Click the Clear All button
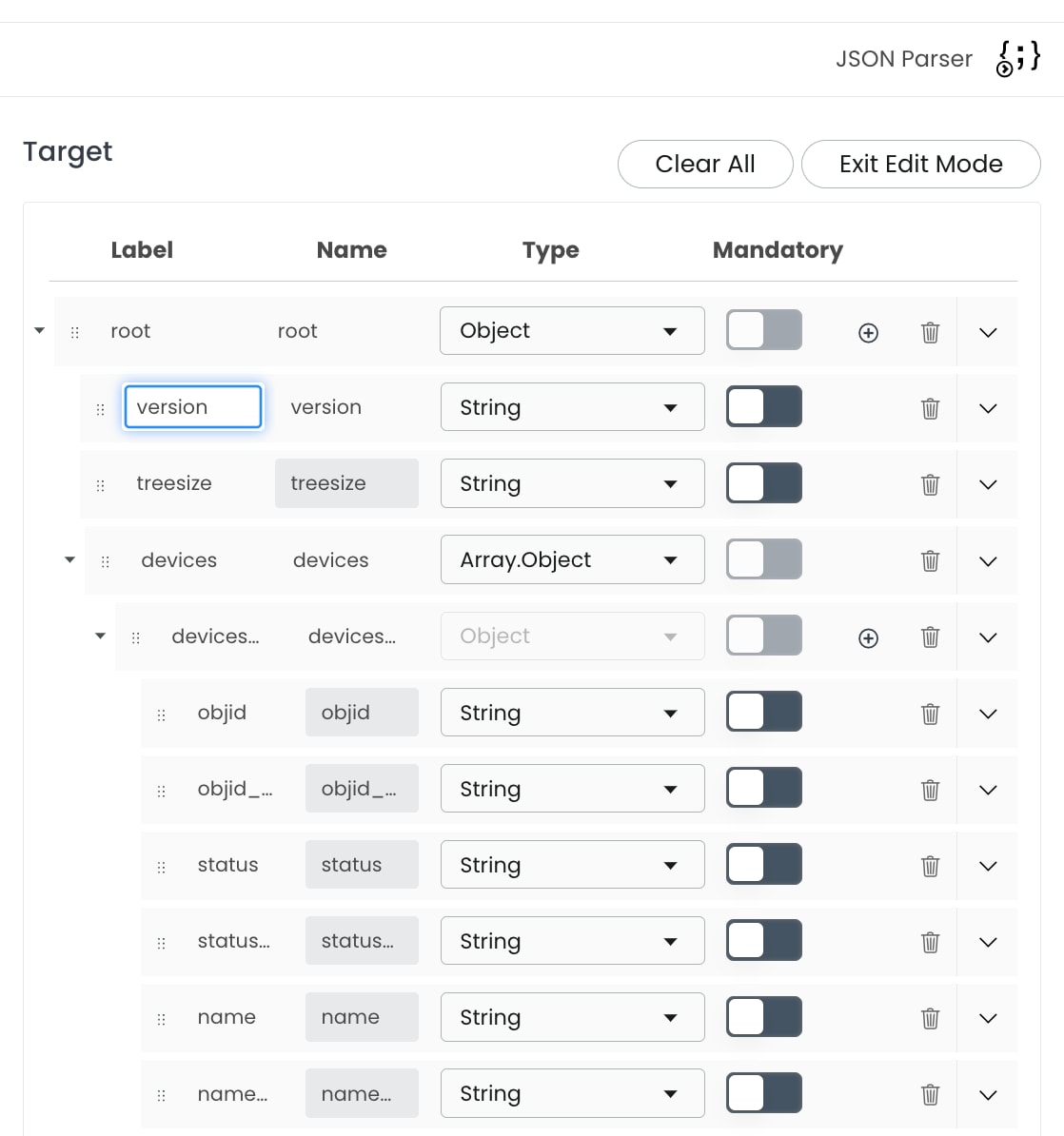Screen dimensions: 1064x1136 705,164
